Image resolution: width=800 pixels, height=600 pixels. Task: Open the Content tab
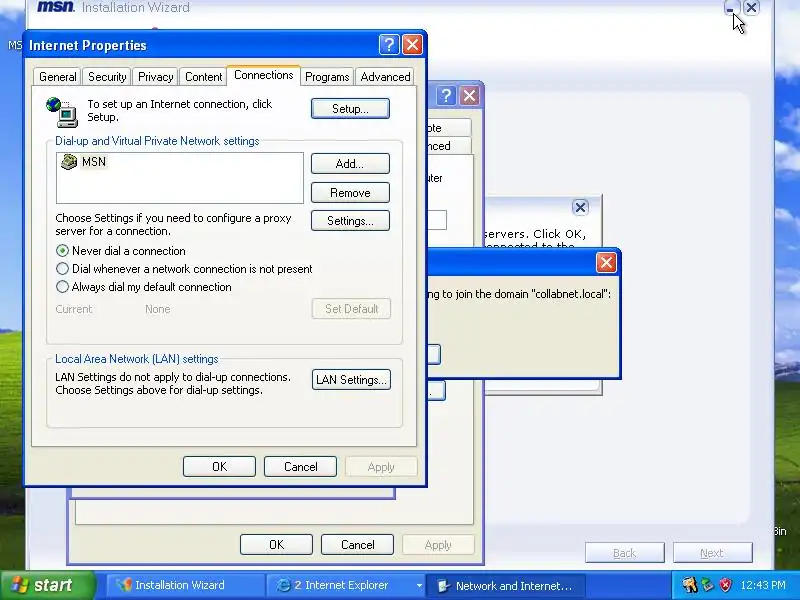pyautogui.click(x=204, y=77)
